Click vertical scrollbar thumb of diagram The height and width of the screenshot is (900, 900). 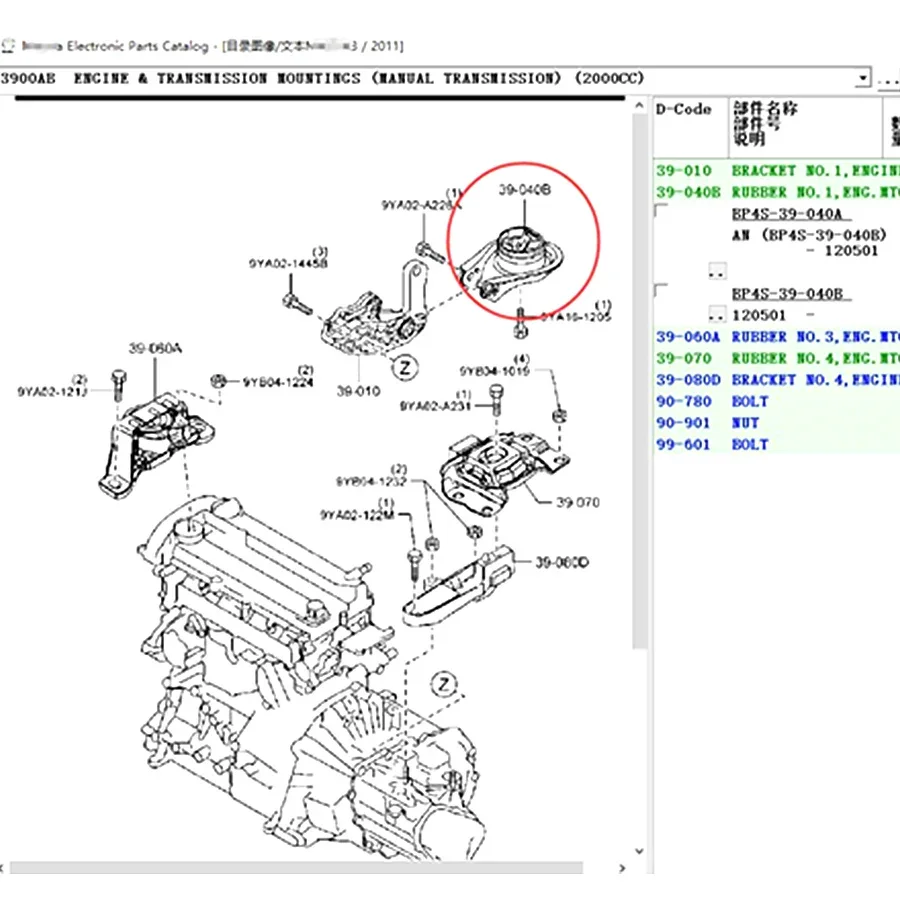639,382
